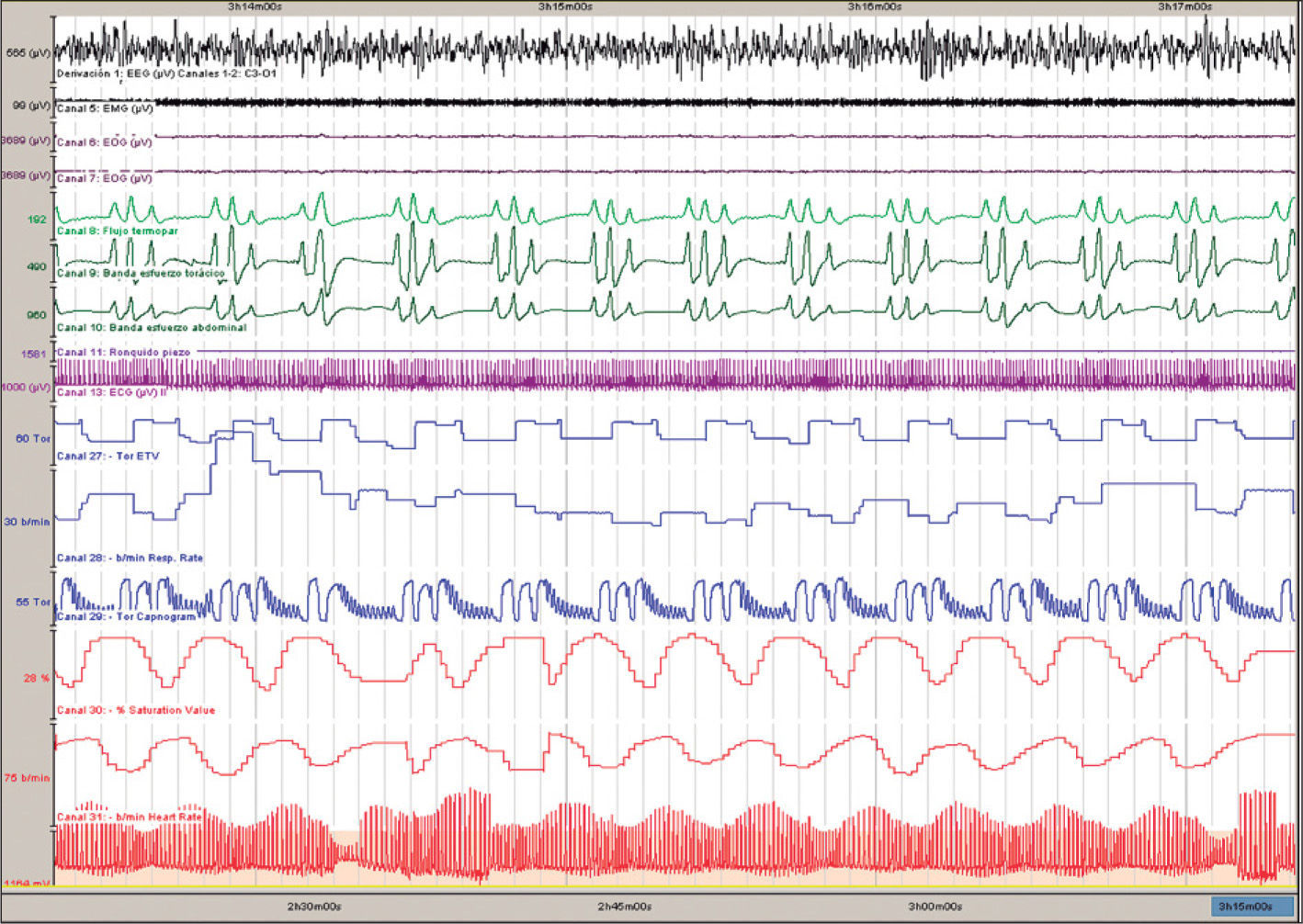Select the Canal 5 EMG channel label
1303x924 pixels.
pos(105,108)
